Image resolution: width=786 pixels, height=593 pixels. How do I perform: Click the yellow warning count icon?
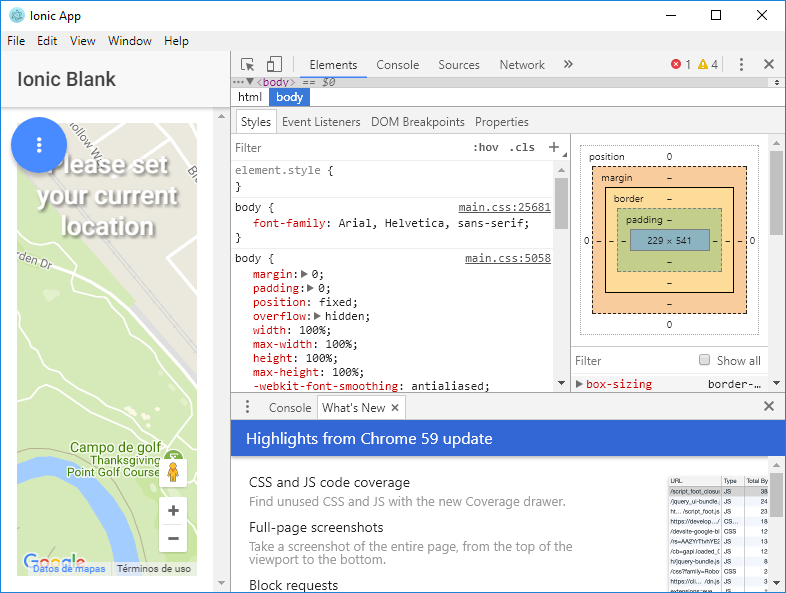coord(703,64)
